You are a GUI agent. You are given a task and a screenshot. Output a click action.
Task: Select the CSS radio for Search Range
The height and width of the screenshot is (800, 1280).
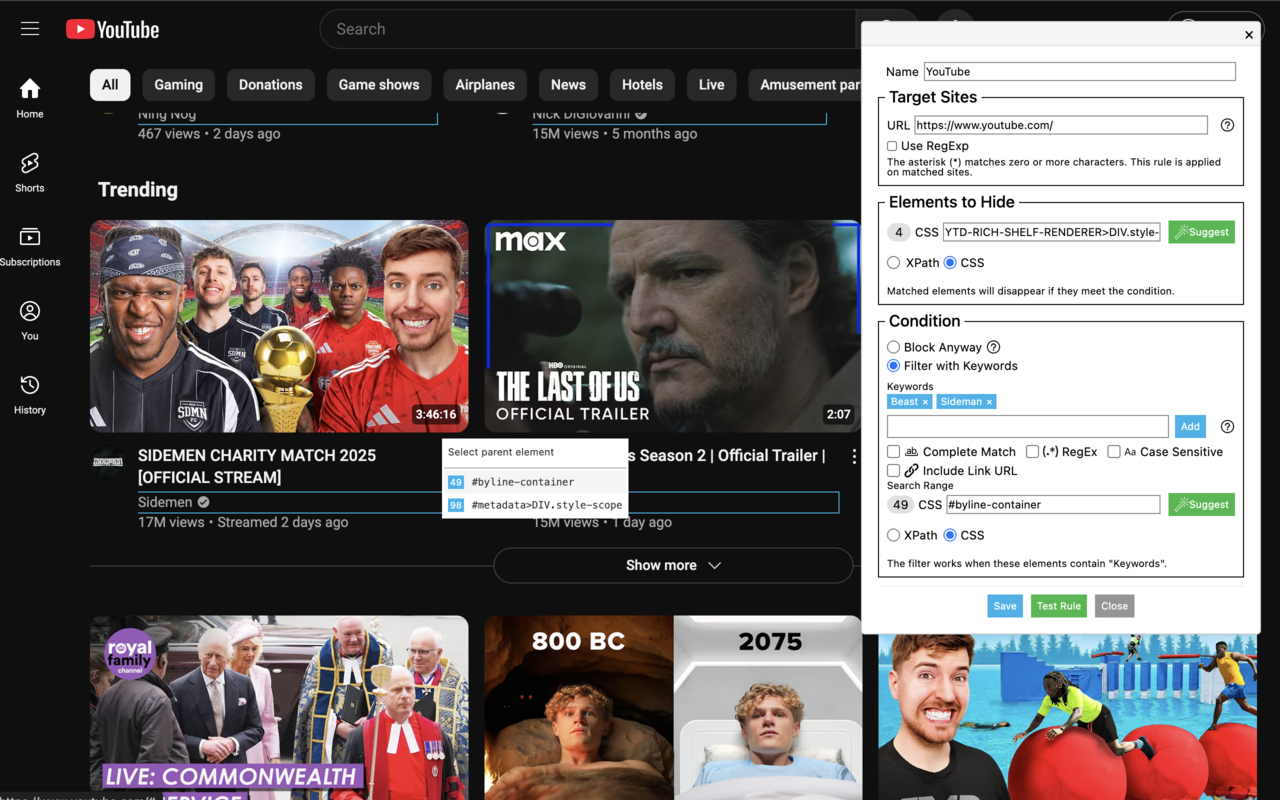[950, 535]
